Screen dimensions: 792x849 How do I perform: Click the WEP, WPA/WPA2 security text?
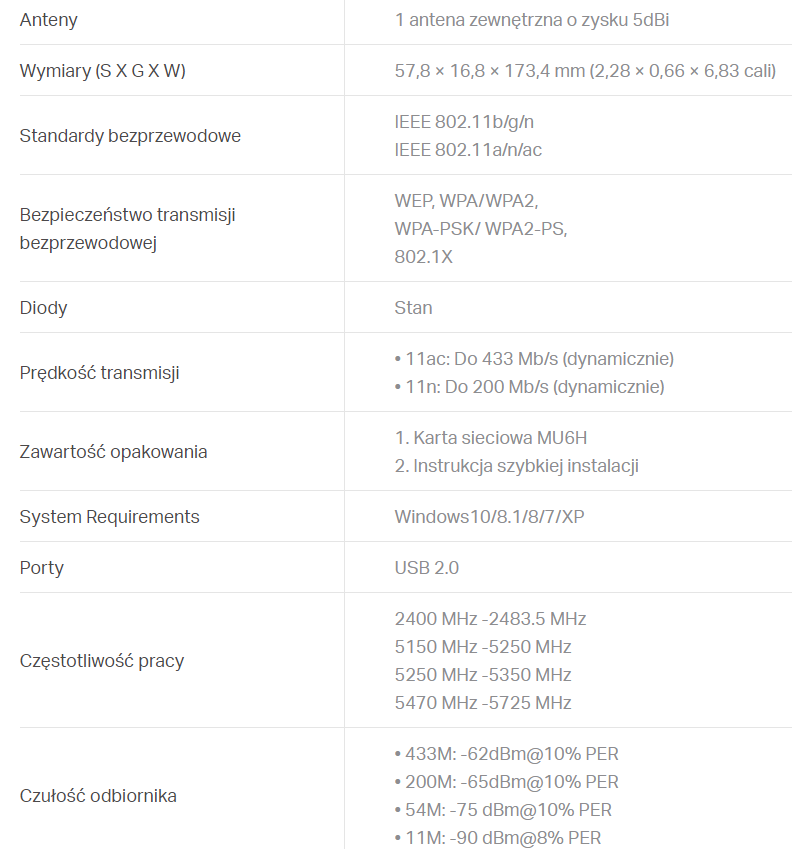(466, 201)
